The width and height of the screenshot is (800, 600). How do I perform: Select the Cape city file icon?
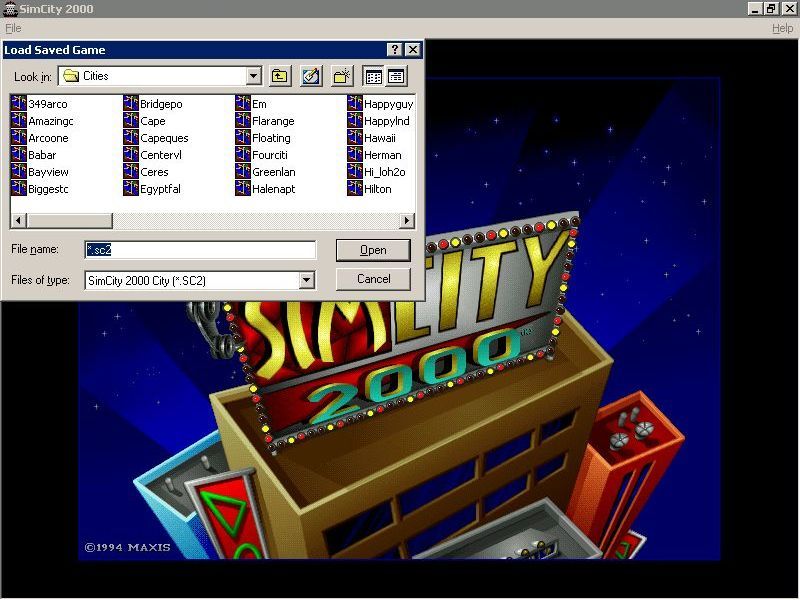pyautogui.click(x=131, y=120)
